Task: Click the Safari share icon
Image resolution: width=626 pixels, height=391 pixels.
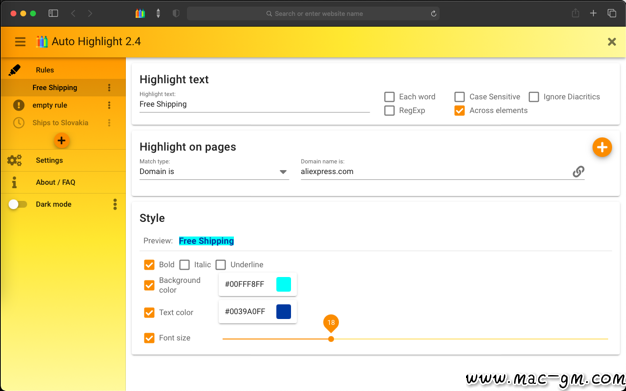Action: tap(575, 13)
